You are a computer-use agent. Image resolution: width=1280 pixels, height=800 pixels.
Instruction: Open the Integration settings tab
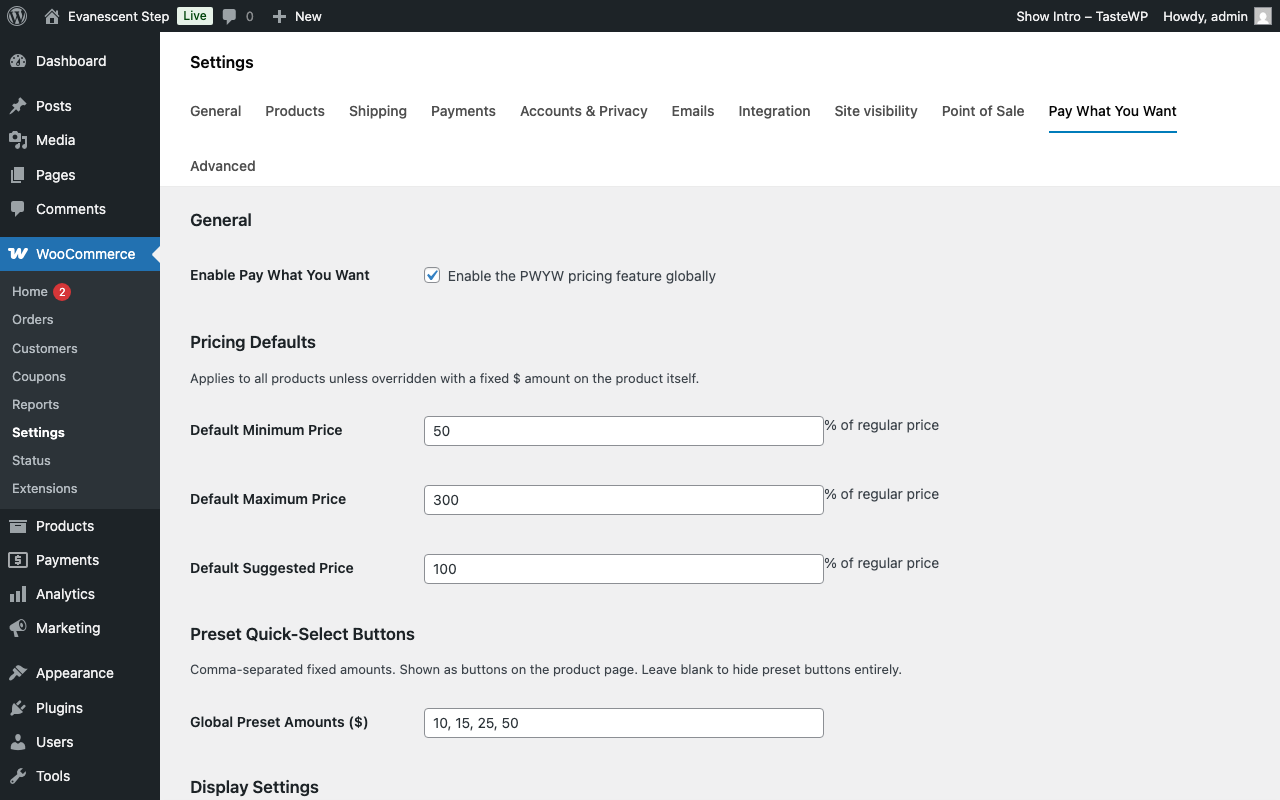point(775,111)
